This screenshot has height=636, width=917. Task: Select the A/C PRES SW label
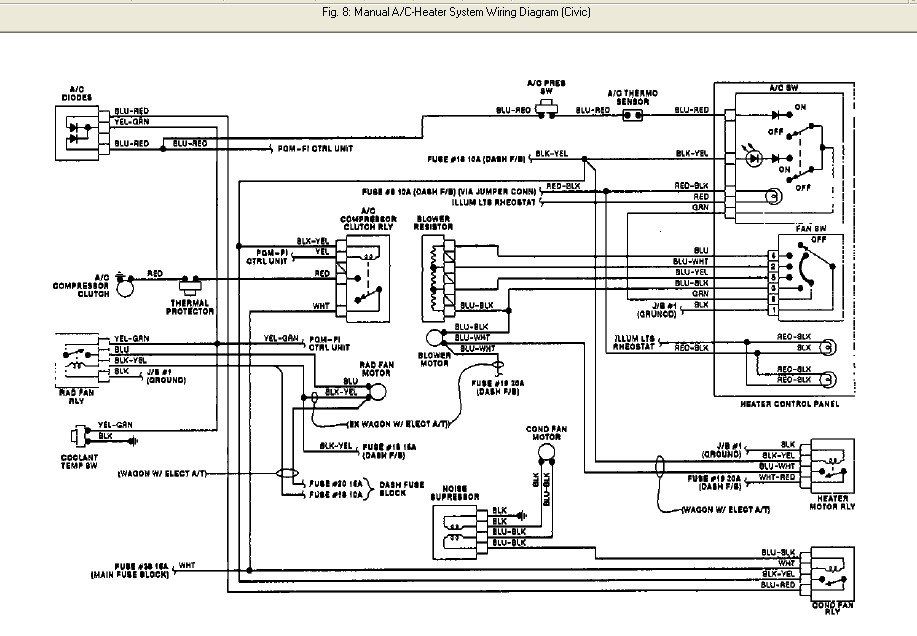(x=546, y=87)
